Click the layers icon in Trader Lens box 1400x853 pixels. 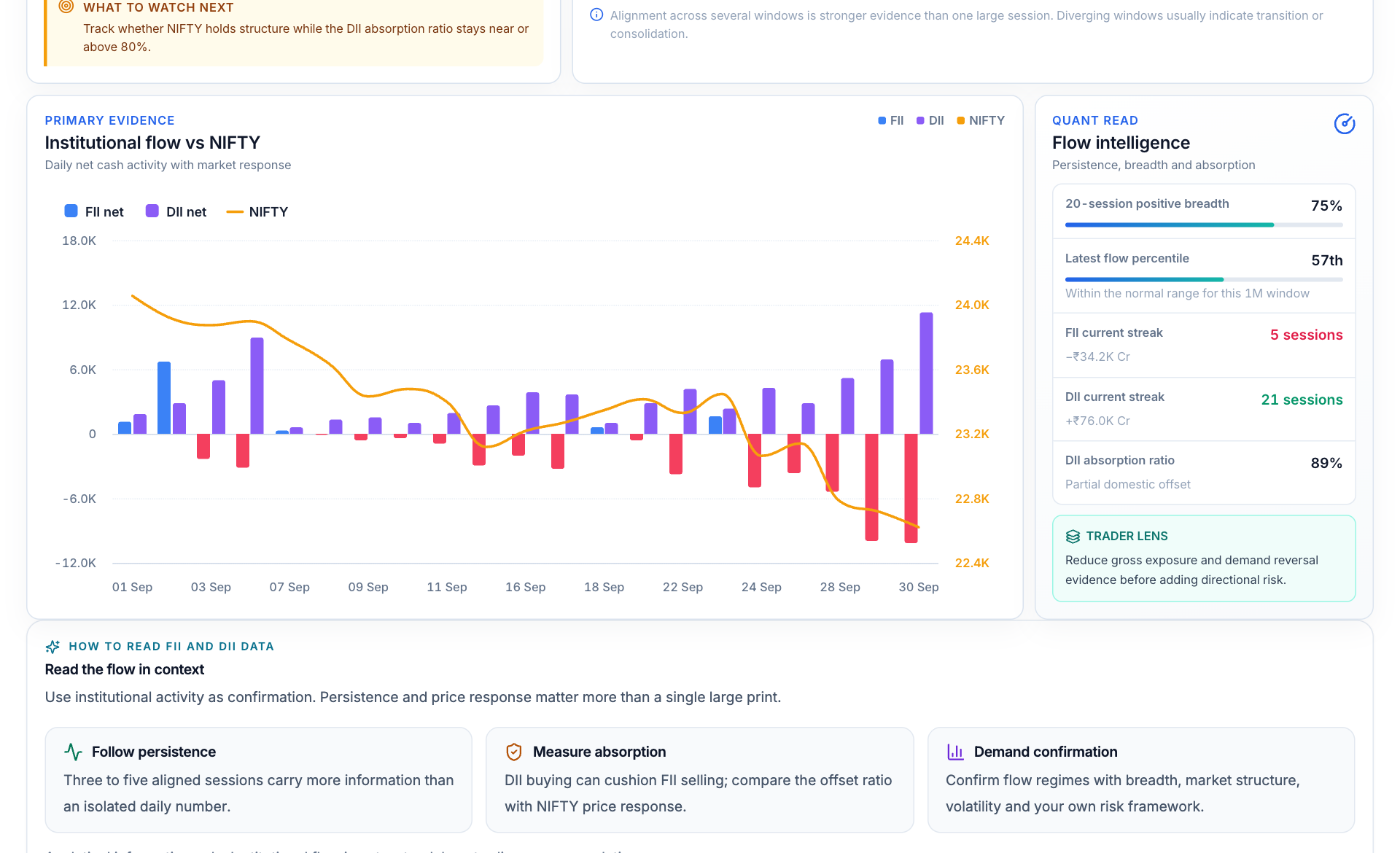pyautogui.click(x=1073, y=537)
